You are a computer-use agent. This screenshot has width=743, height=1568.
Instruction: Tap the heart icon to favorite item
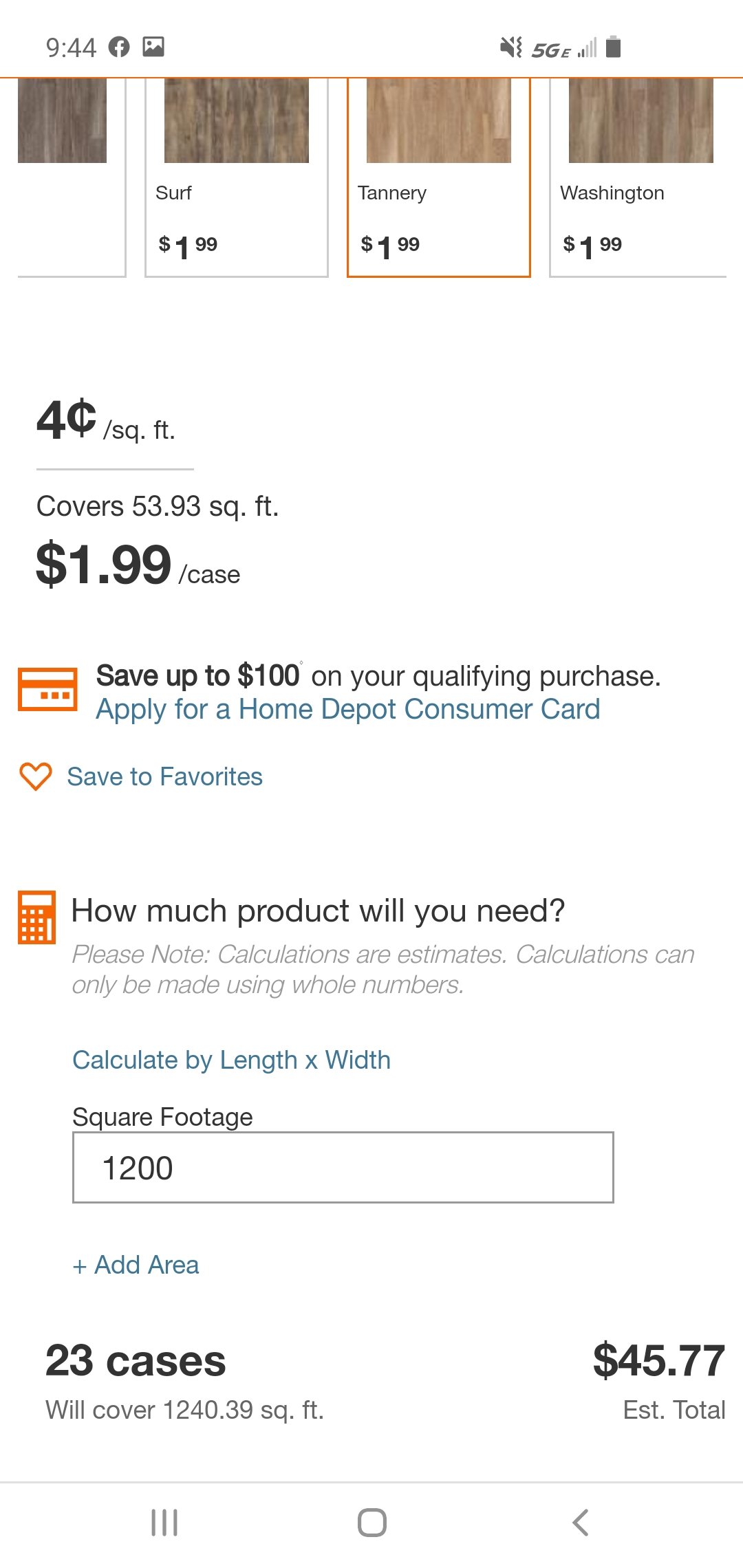[x=35, y=777]
